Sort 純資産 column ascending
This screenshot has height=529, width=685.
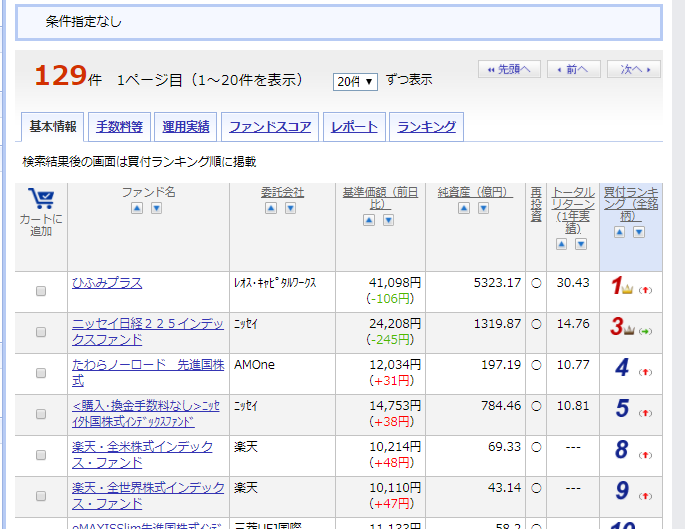[464, 208]
